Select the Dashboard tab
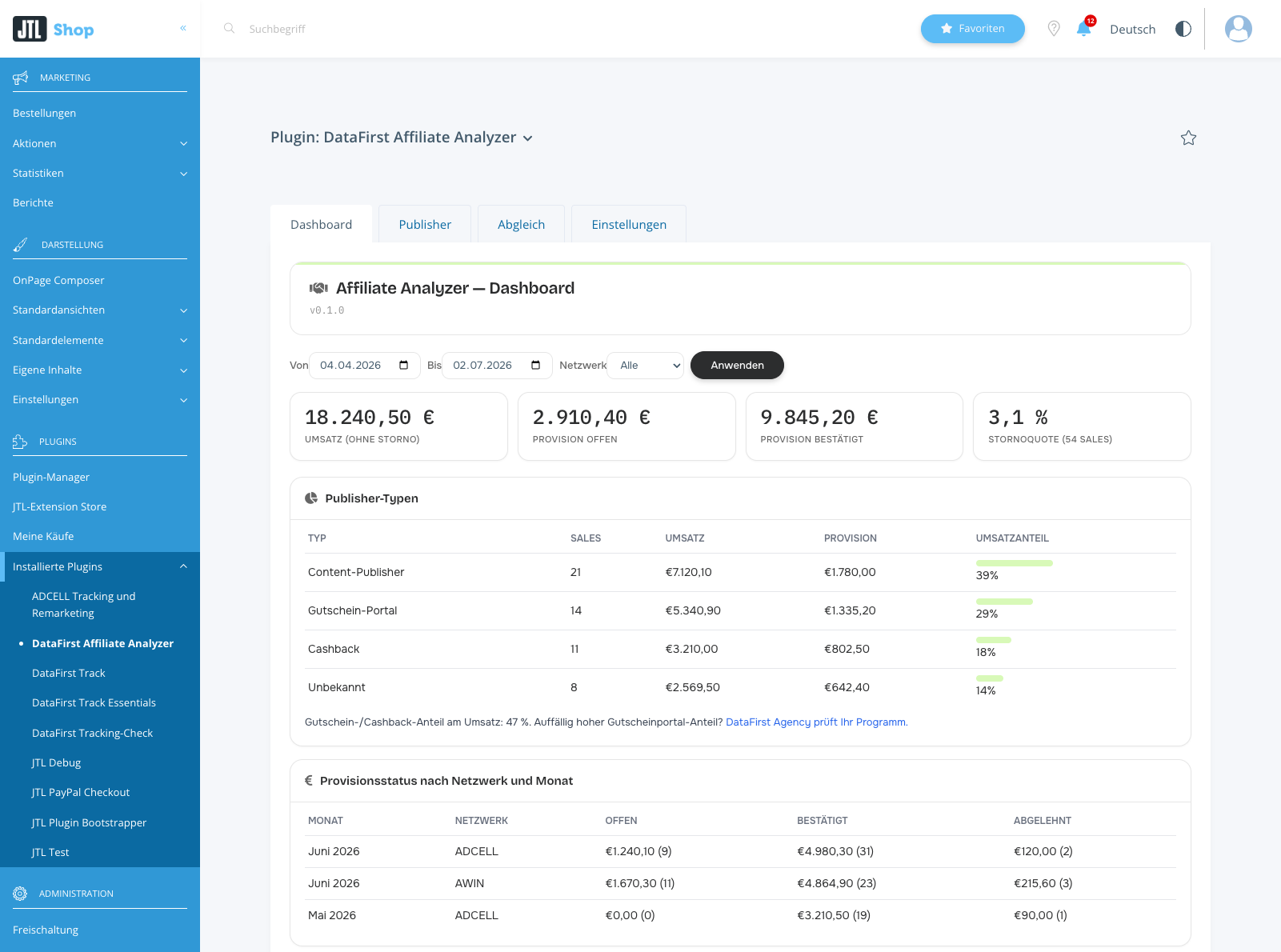Image resolution: width=1281 pixels, height=952 pixels. point(321,224)
